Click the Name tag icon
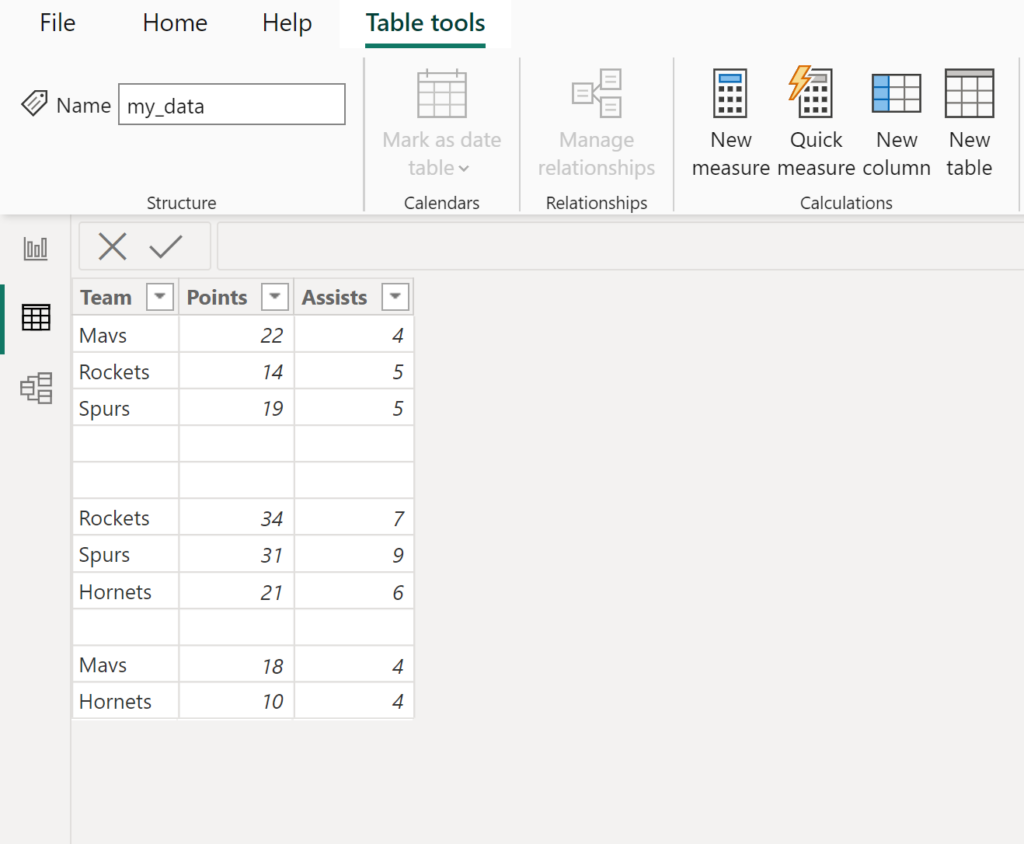Viewport: 1024px width, 844px height. (35, 104)
